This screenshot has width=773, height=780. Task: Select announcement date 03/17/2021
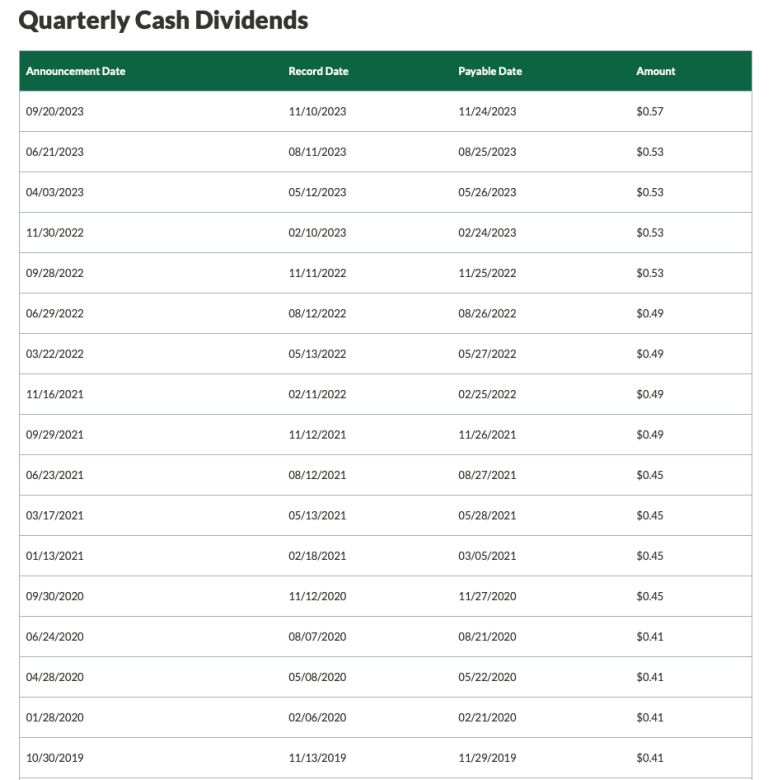tap(55, 515)
